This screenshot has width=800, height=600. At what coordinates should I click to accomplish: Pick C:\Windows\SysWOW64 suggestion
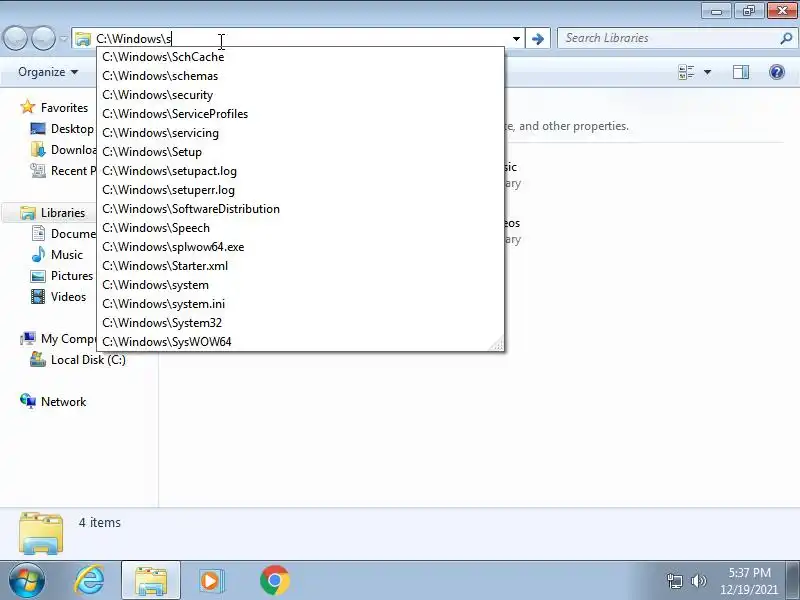point(301,342)
